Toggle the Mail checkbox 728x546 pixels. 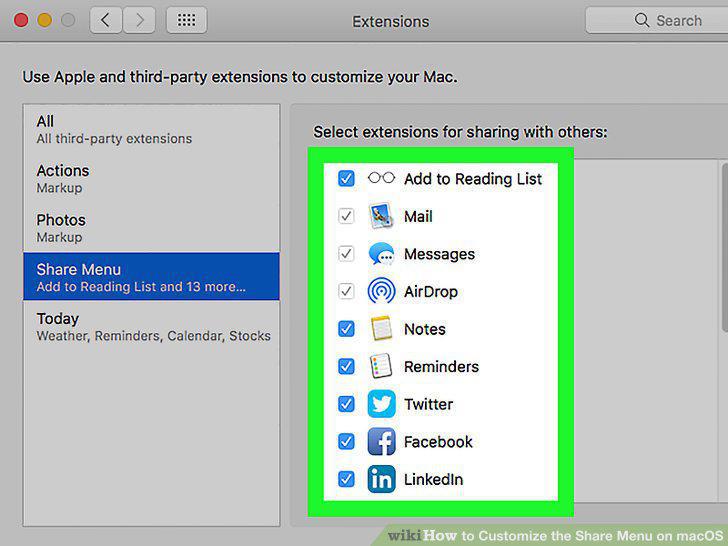(x=346, y=216)
